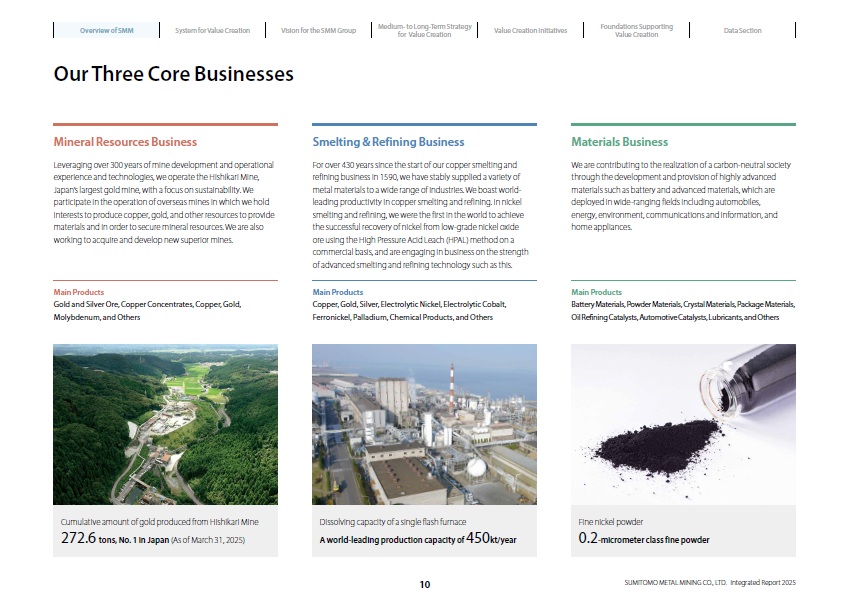The width and height of the screenshot is (849, 602).
Task: Click the Materials Business heading
Action: pyautogui.click(x=619, y=142)
